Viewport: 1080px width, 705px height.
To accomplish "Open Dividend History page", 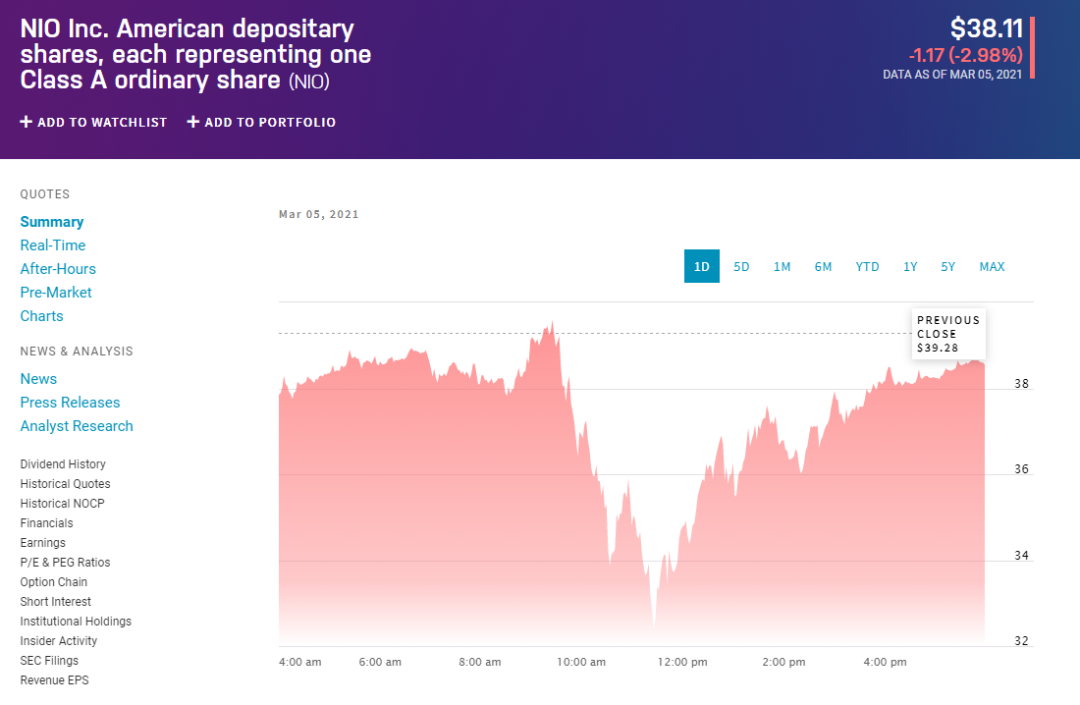I will pos(63,464).
